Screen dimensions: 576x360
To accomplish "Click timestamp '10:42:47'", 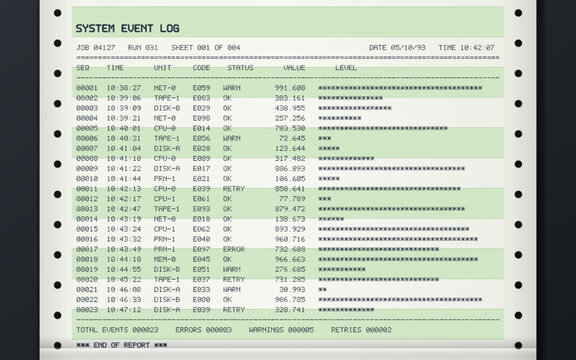I will tap(124, 209).
